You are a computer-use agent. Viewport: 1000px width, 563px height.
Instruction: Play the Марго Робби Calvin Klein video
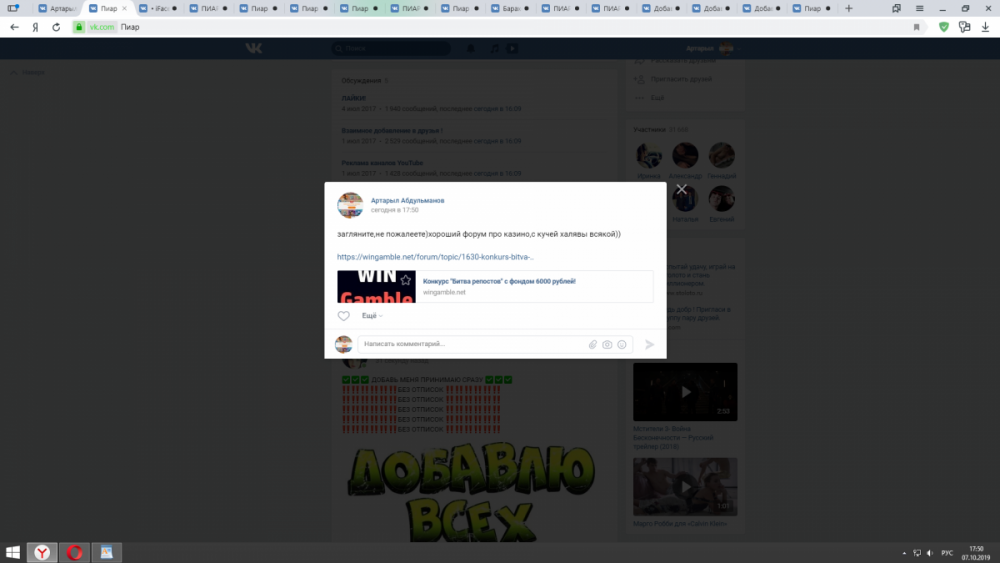point(685,486)
